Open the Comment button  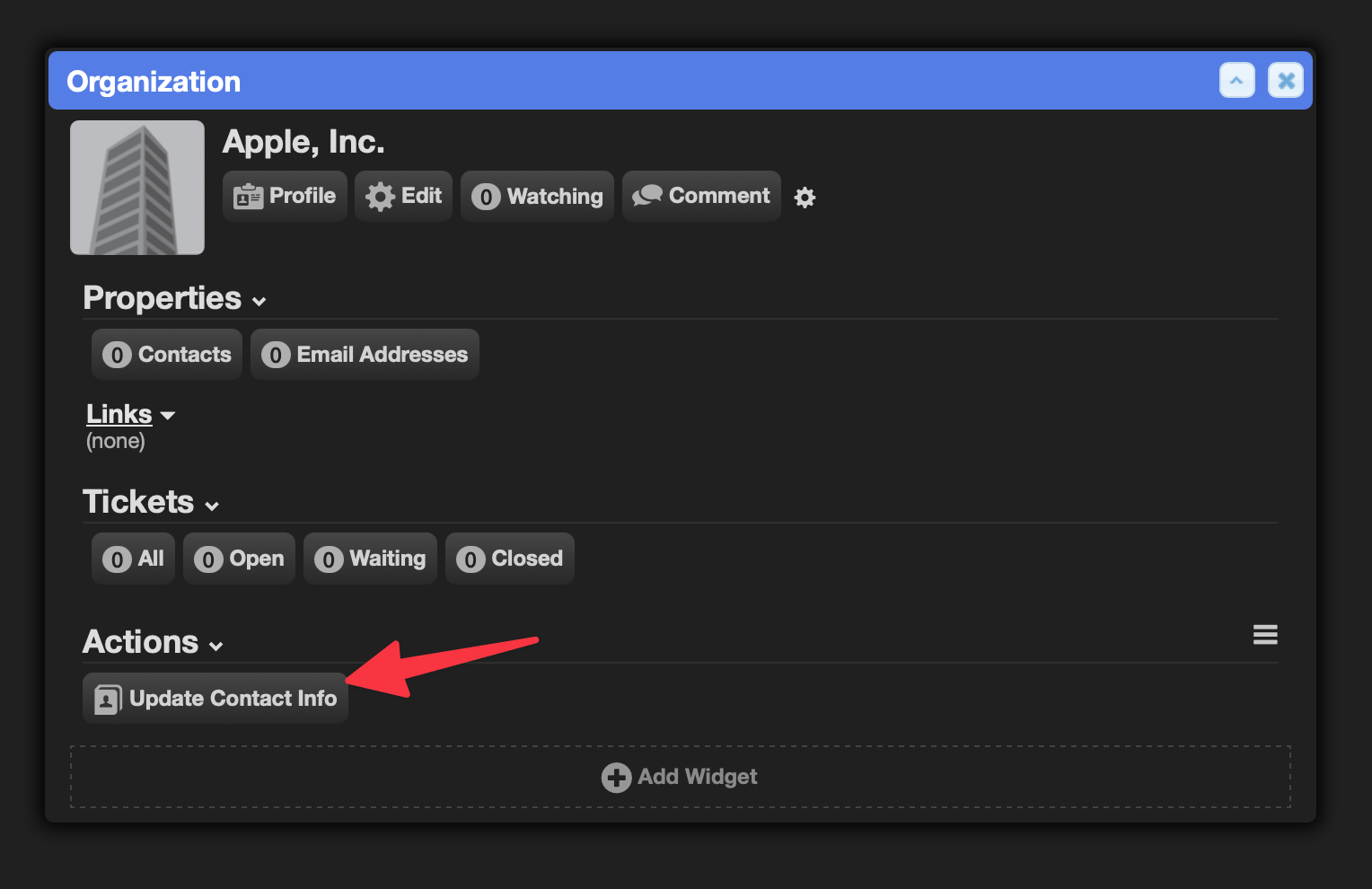701,196
